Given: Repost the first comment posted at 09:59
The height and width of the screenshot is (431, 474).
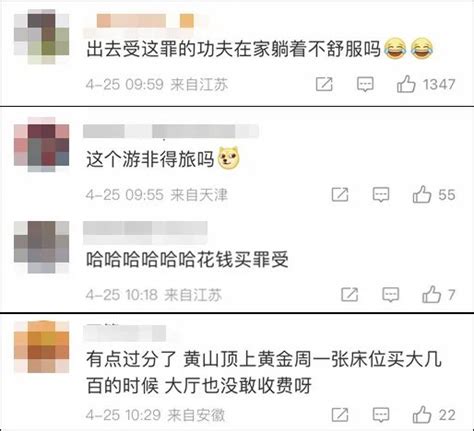Looking at the screenshot, I should click(x=324, y=84).
